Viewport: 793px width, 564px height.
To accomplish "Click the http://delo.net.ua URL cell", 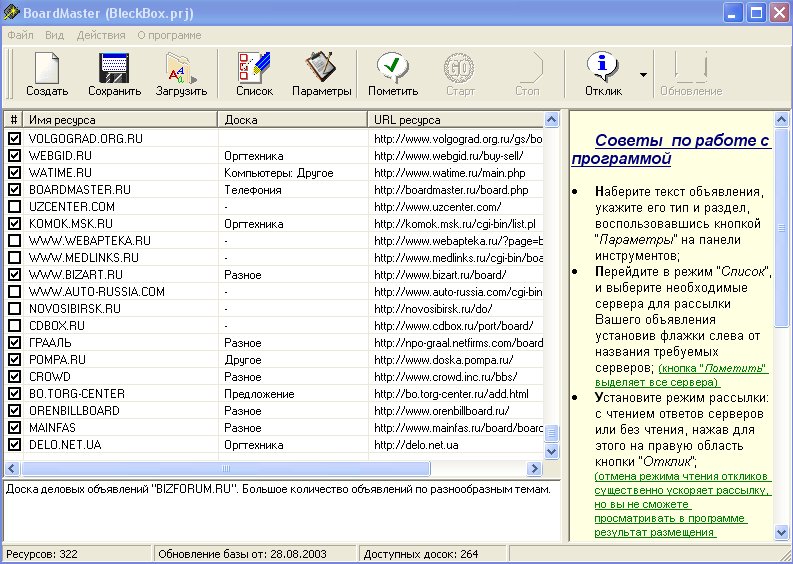I will (x=416, y=445).
